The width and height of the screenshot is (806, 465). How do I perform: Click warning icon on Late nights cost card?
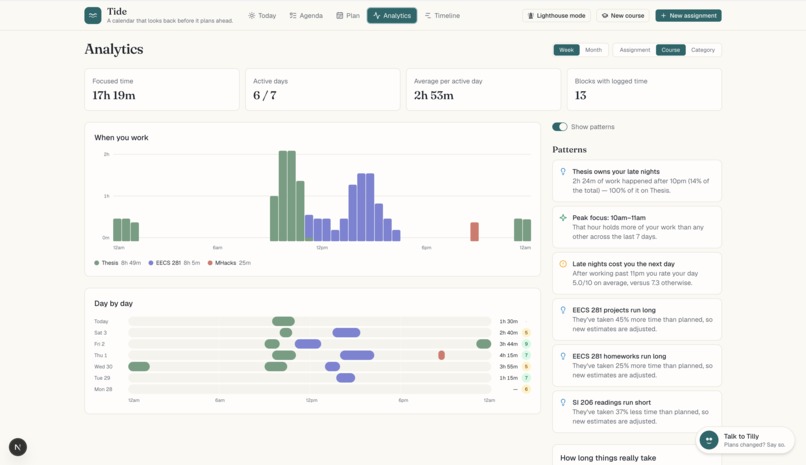pos(563,264)
